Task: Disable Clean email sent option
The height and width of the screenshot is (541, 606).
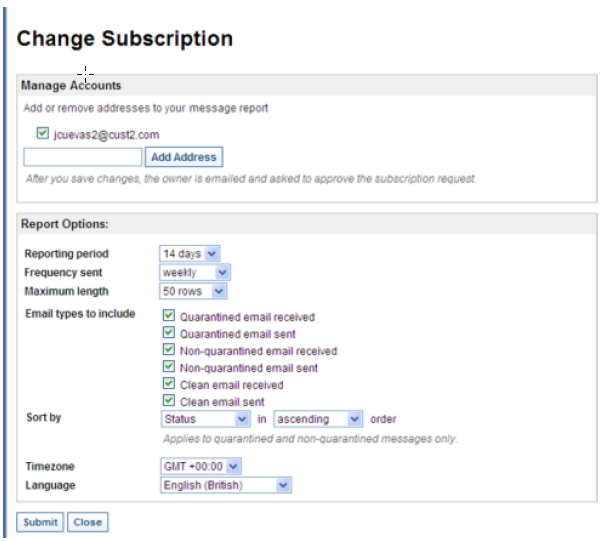Action: tap(168, 402)
